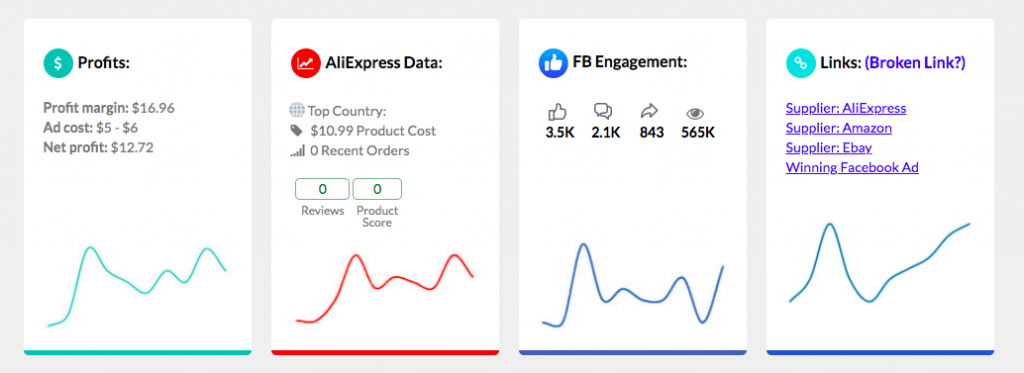The height and width of the screenshot is (373, 1024).
Task: Click the Reviews count box showing 0
Action: click(323, 189)
